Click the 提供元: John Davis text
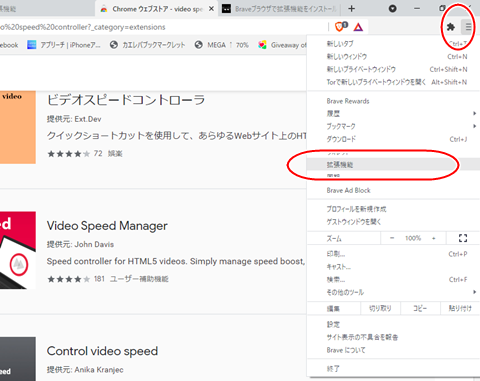 click(x=80, y=244)
